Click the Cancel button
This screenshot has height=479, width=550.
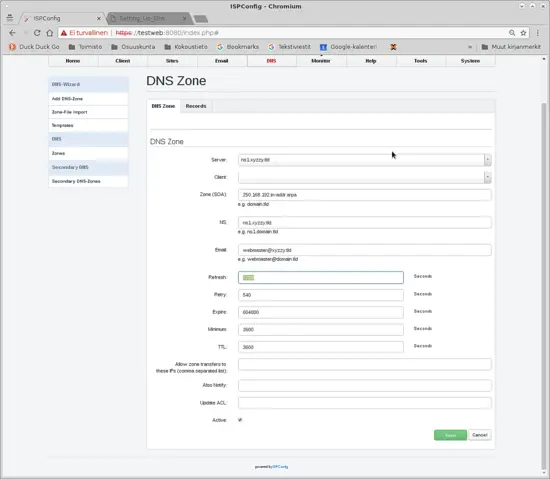tap(480, 435)
